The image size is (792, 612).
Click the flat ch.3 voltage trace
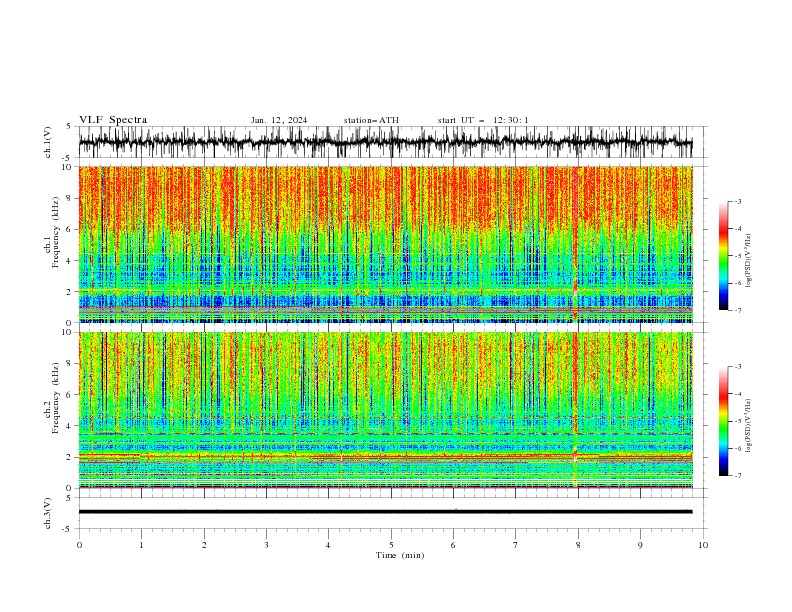click(x=385, y=512)
